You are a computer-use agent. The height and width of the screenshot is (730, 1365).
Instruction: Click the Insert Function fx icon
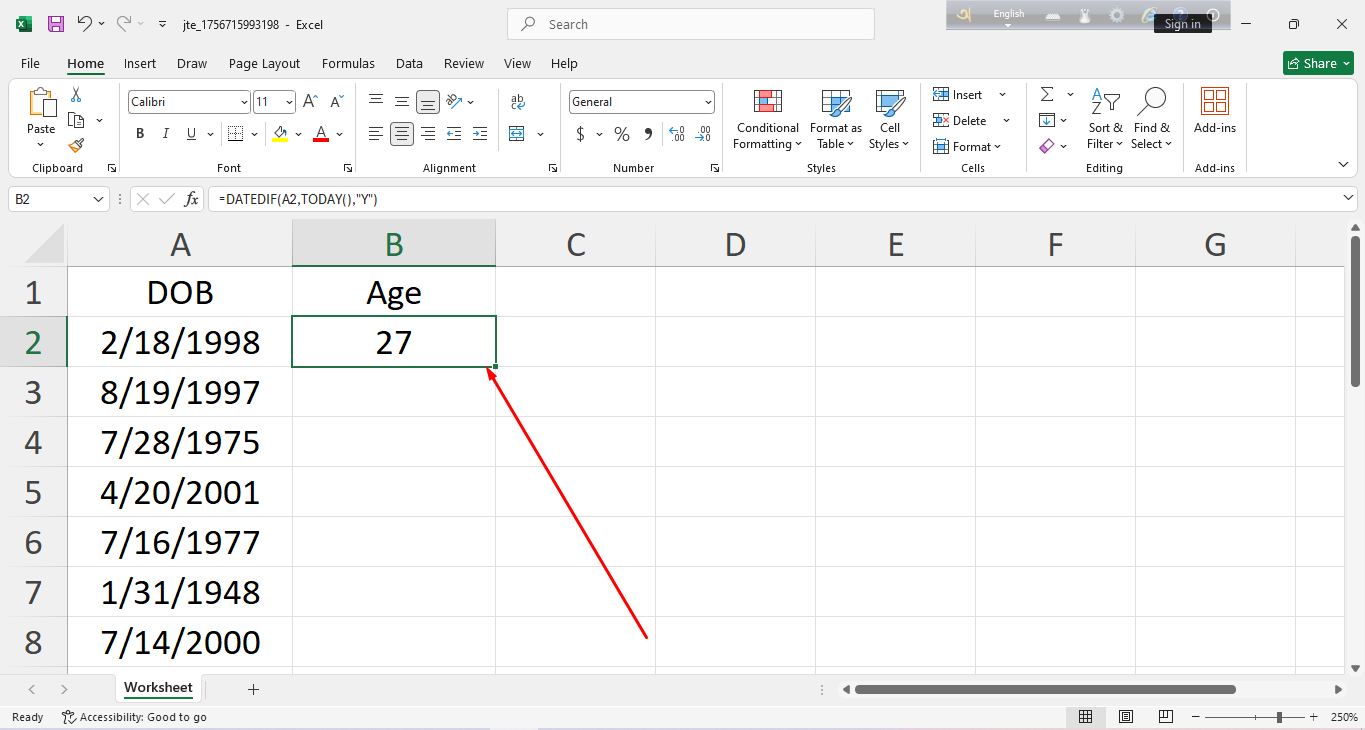click(x=192, y=199)
